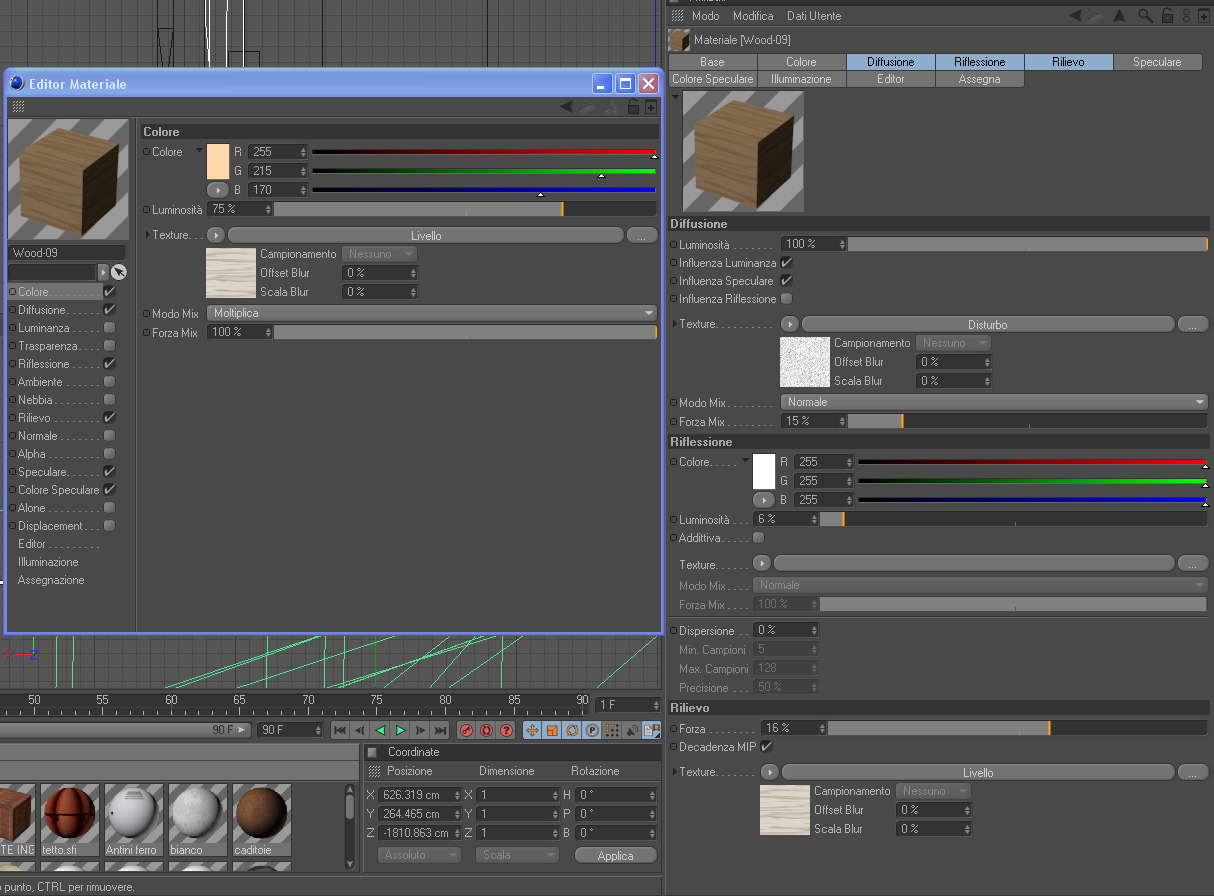Open the Modo Mix Moltiplica dropdown

[432, 313]
